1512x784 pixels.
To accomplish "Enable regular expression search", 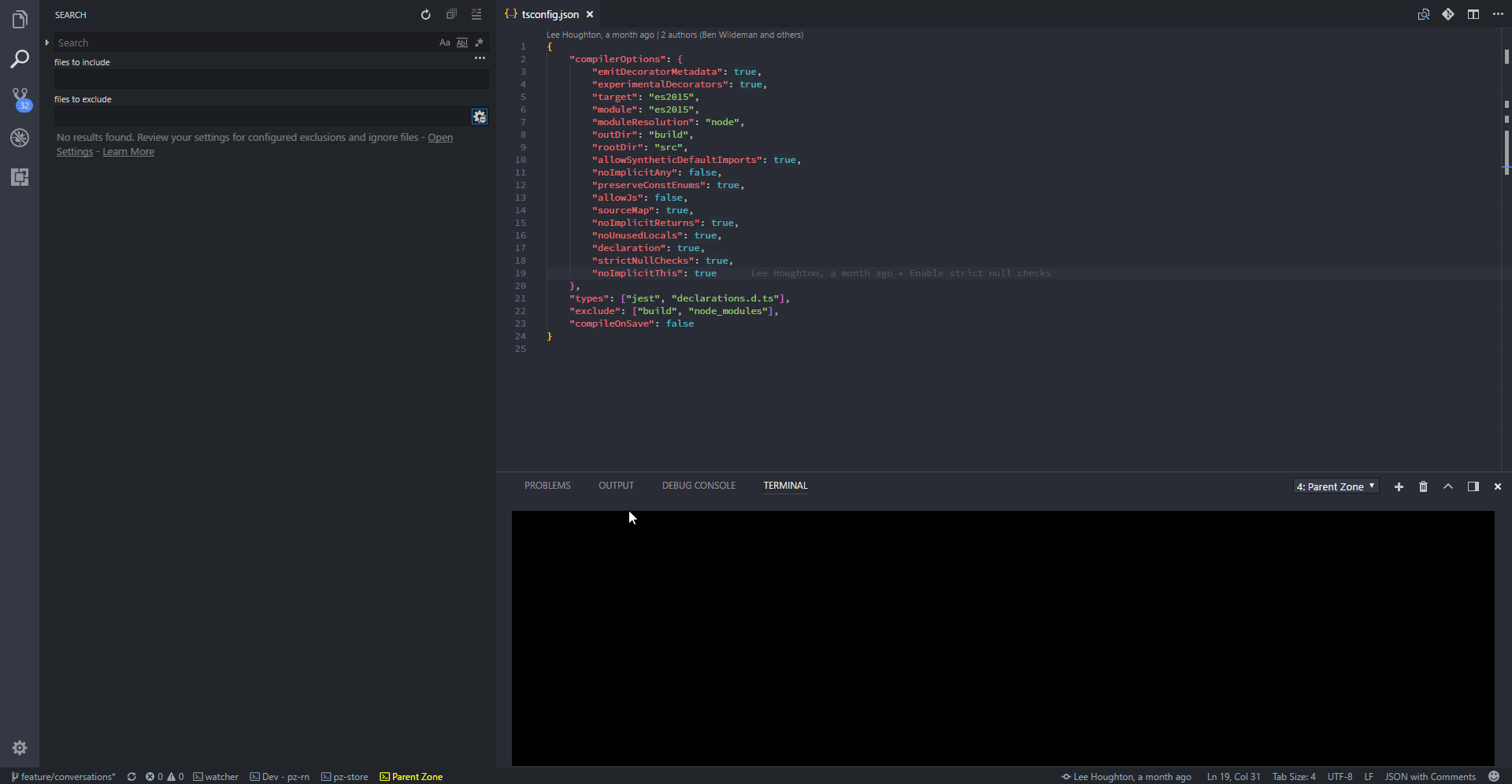I will [480, 43].
